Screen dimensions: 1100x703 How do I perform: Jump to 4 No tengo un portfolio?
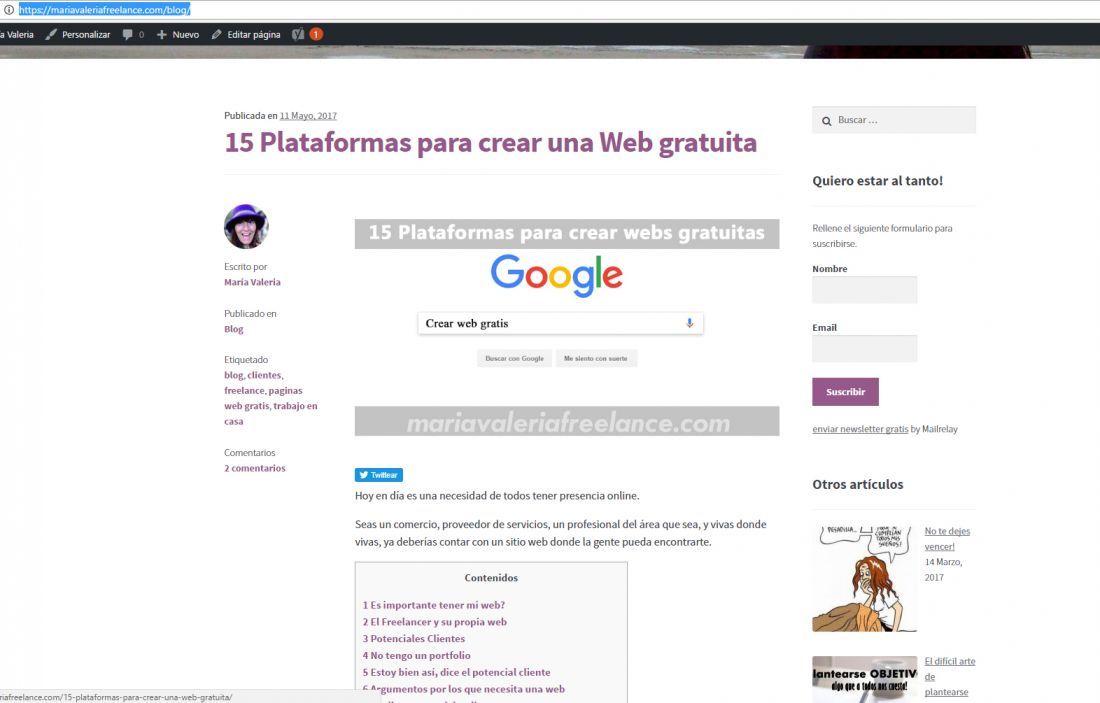[416, 655]
